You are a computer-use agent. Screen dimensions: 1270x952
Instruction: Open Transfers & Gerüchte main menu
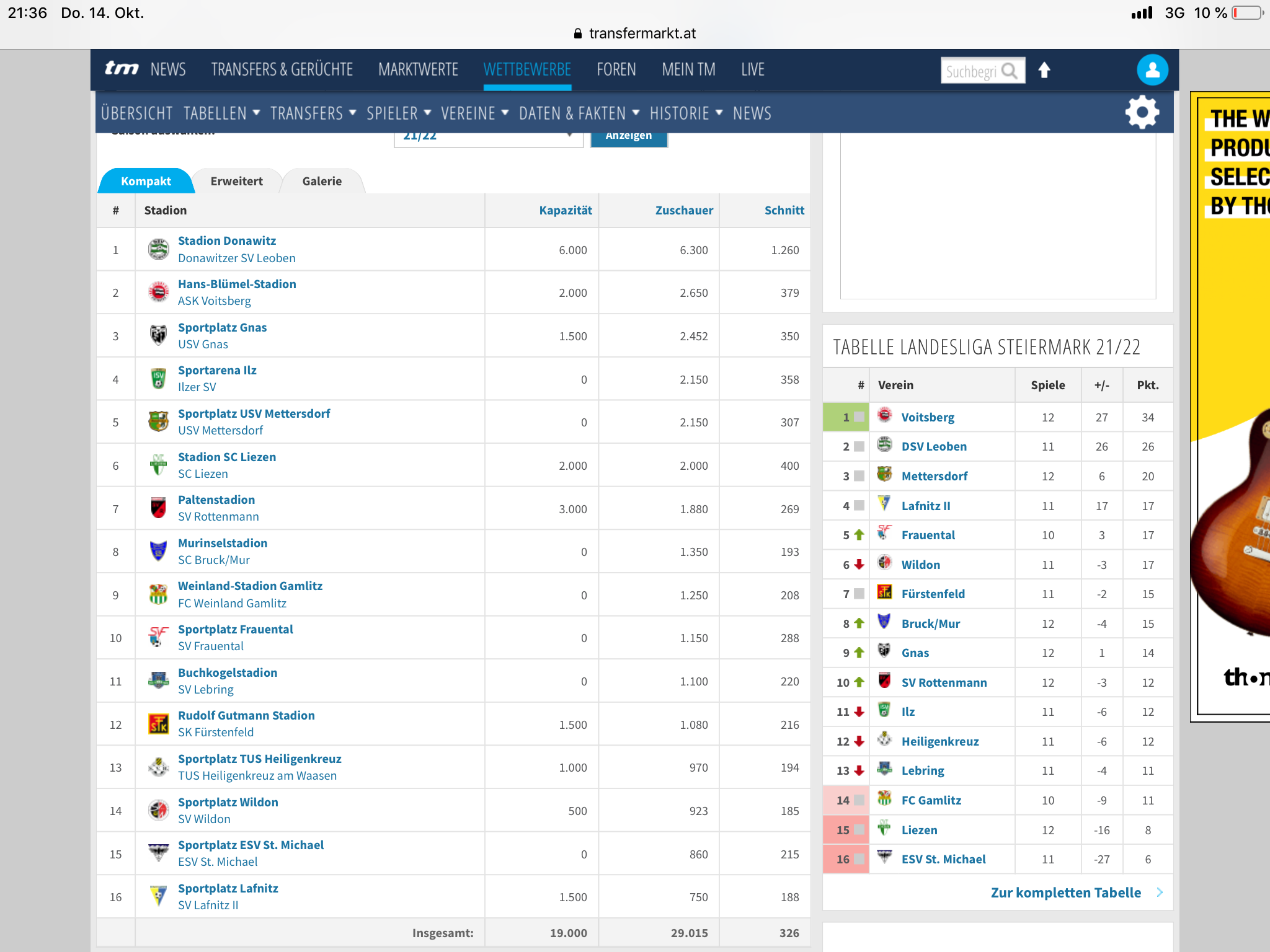[282, 69]
